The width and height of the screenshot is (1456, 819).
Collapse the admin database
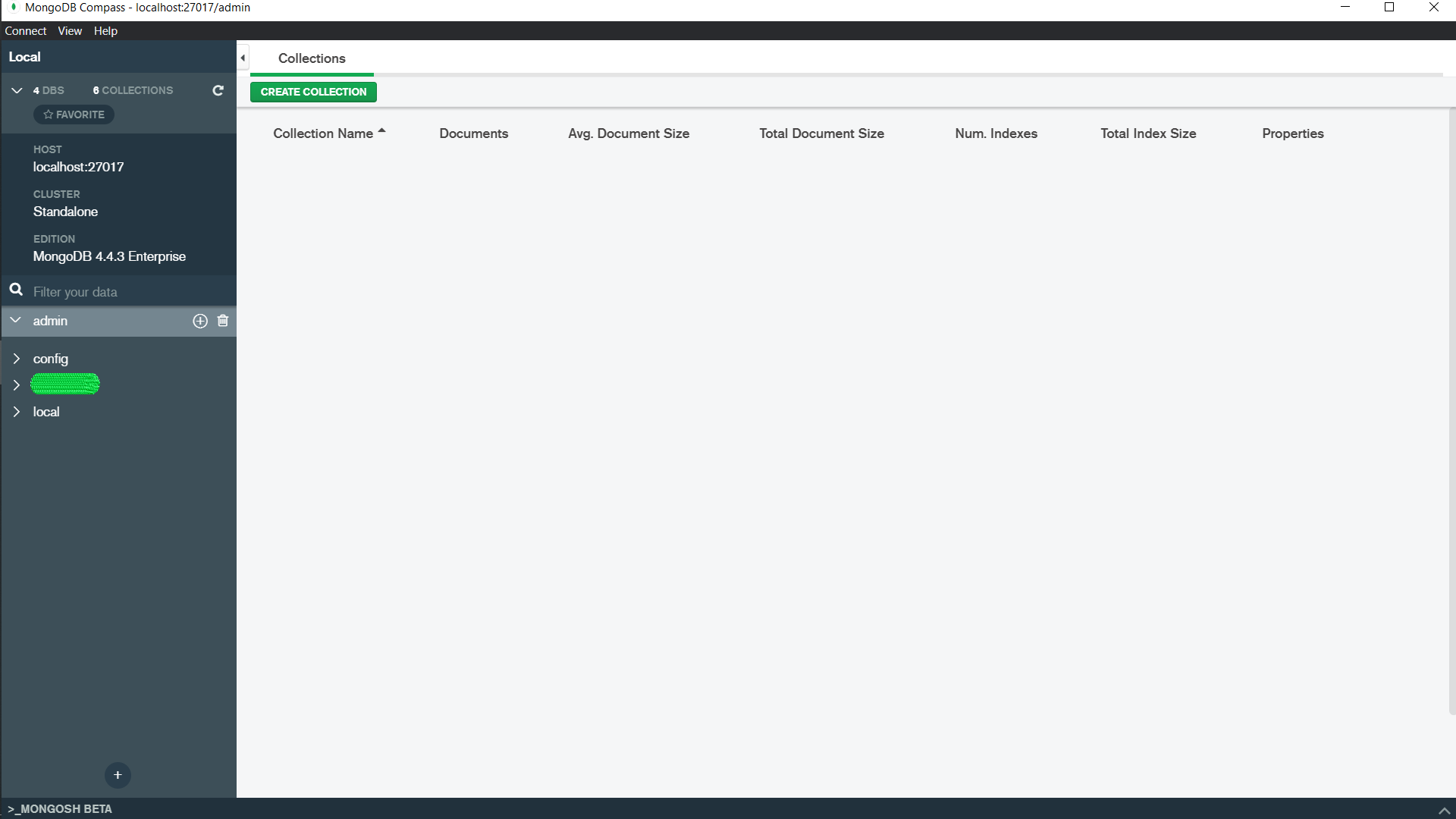(x=15, y=320)
